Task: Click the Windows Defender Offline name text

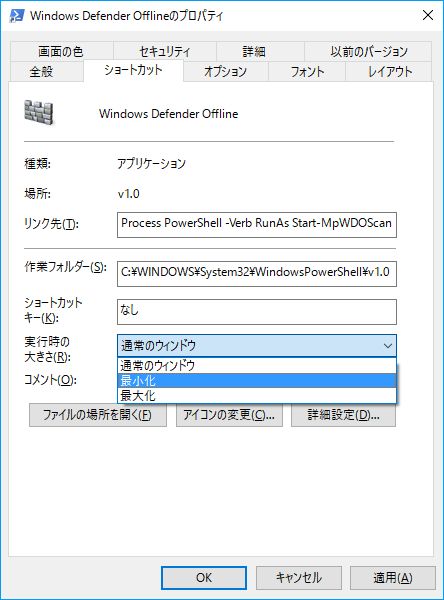Action: coord(168,114)
